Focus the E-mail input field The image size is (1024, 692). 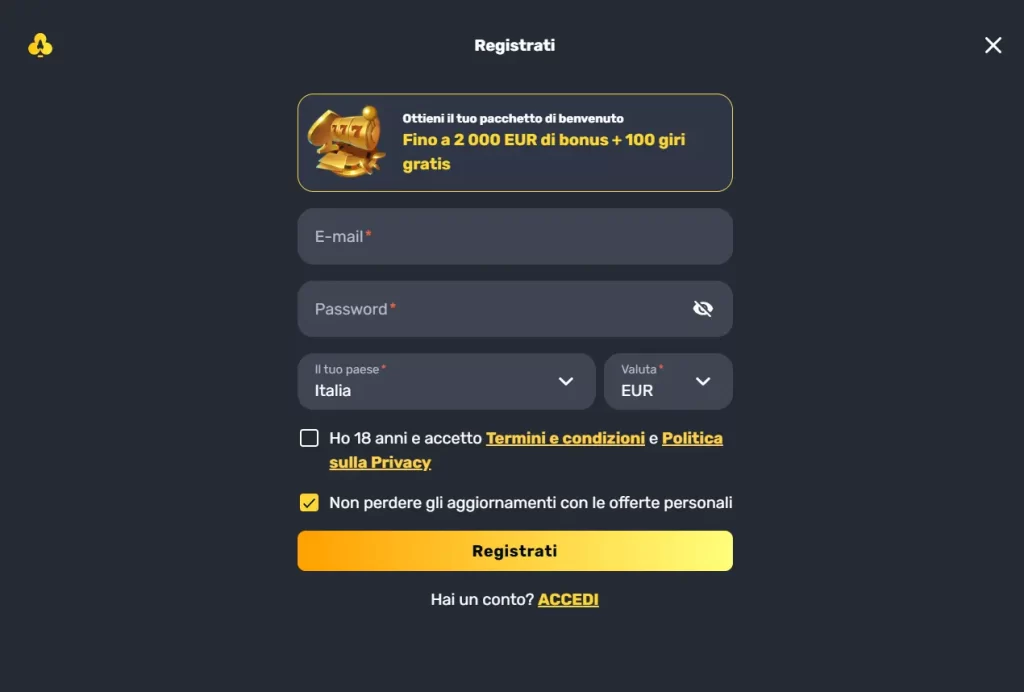click(x=515, y=237)
